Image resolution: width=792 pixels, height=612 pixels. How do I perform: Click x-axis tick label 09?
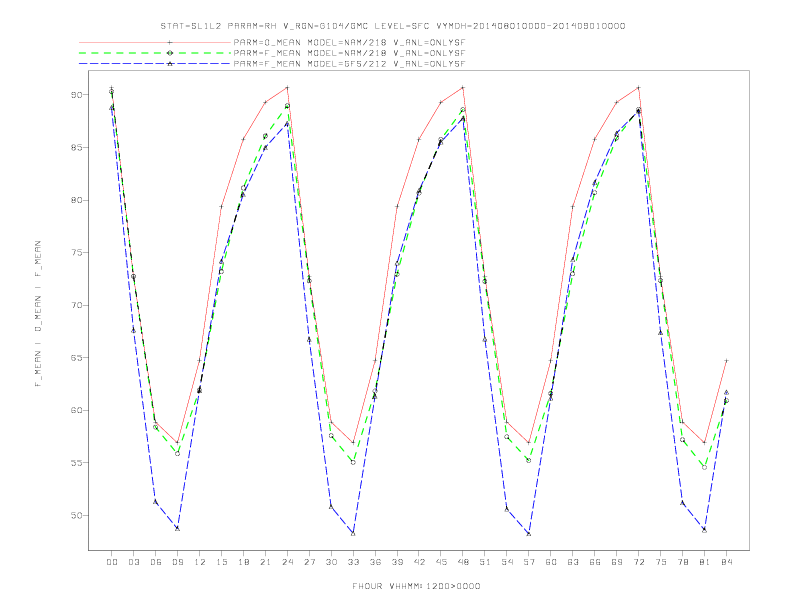[x=177, y=562]
